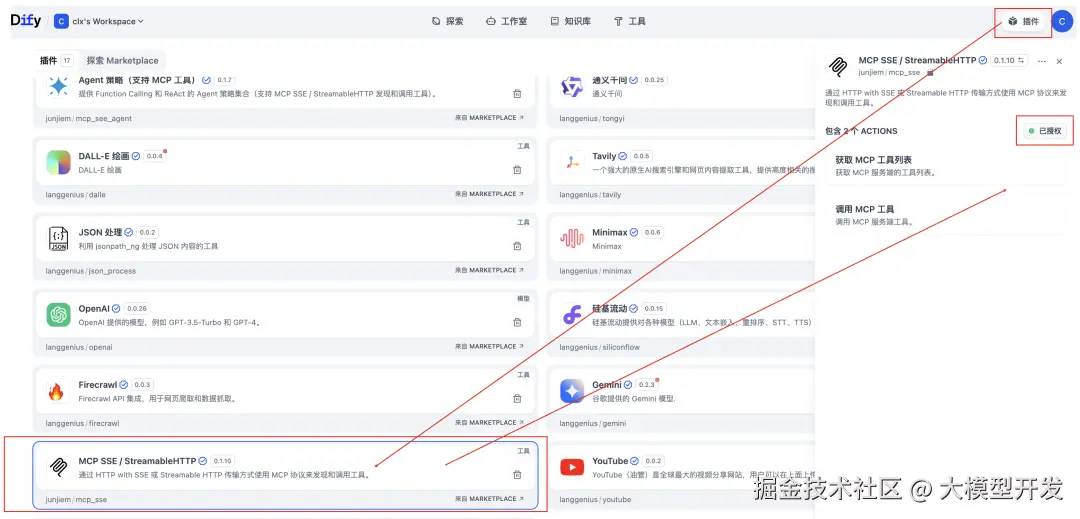Go to the 探索 navigation item
Image resolution: width=1080 pixels, height=519 pixels.
(447, 21)
